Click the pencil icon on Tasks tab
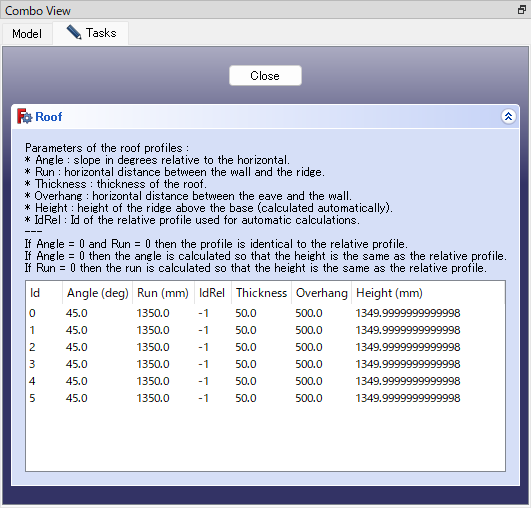531x508 pixels. point(73,33)
